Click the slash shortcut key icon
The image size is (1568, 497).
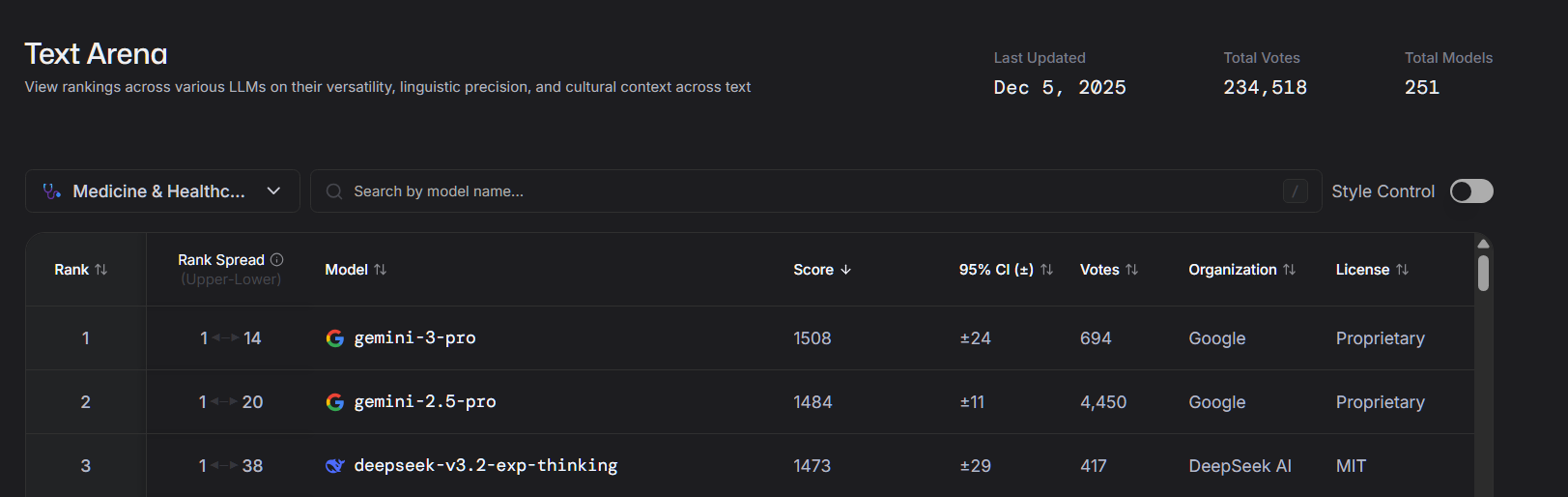pos(1295,191)
